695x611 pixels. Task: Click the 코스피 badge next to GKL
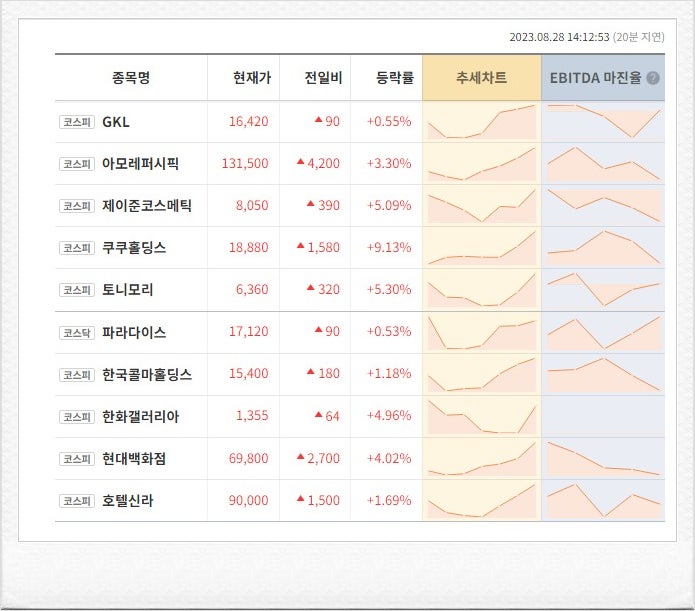click(77, 122)
